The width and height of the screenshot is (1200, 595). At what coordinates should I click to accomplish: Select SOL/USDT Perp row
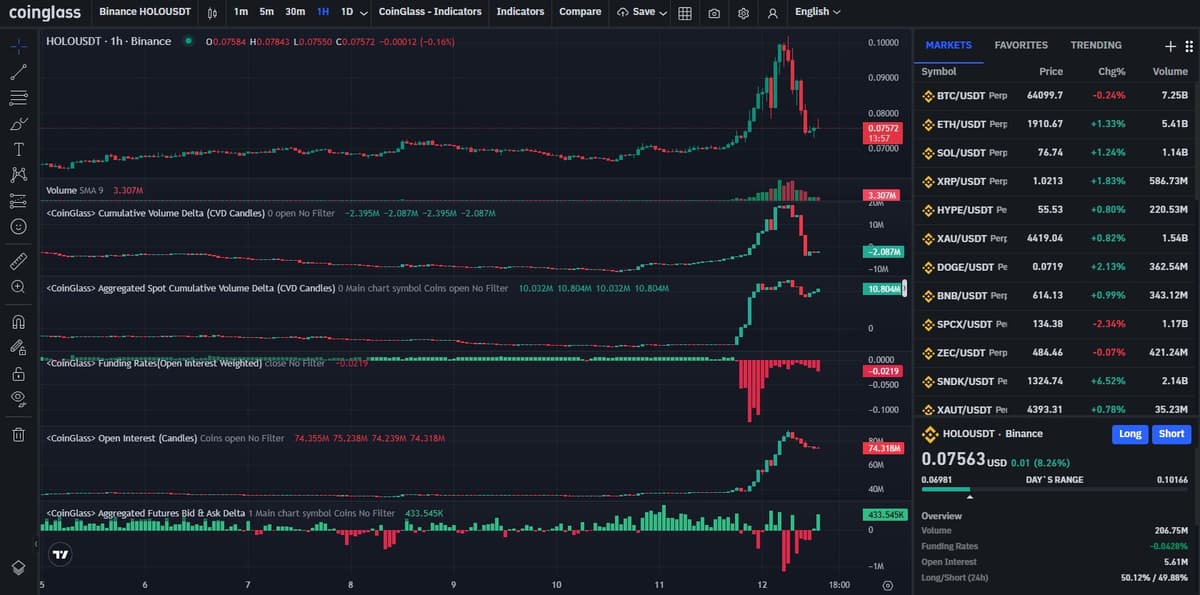click(1055, 153)
